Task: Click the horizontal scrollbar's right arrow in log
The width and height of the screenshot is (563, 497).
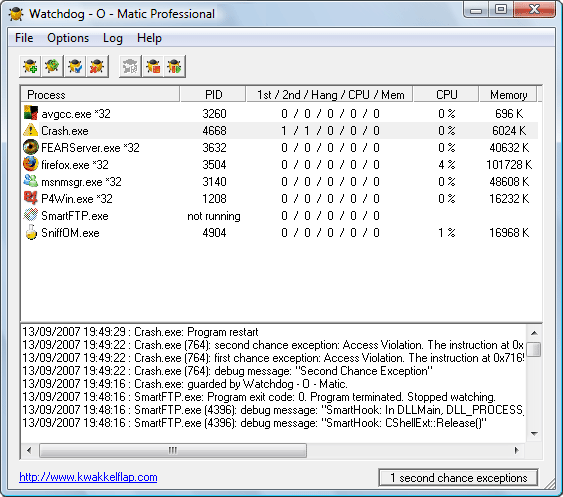Action: click(x=517, y=450)
